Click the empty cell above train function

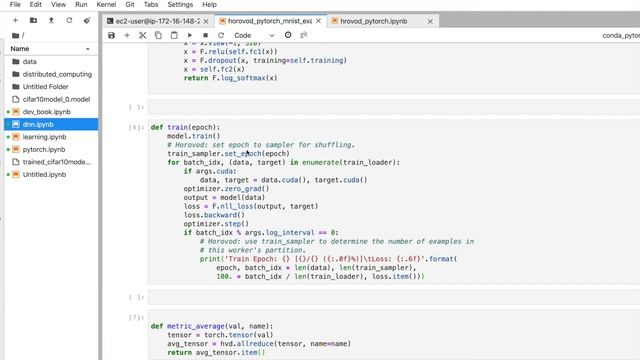393,107
